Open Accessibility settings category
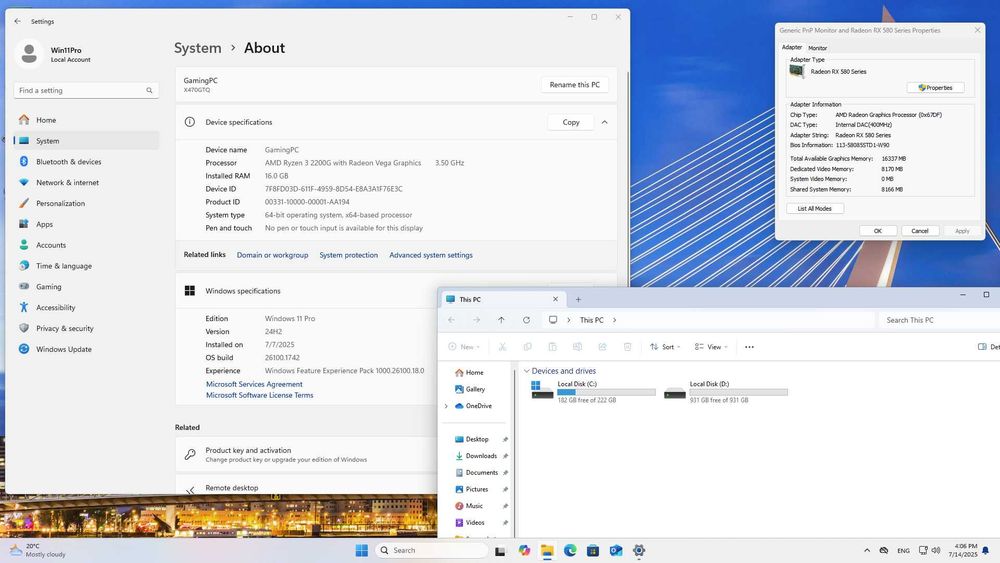 [86, 307]
